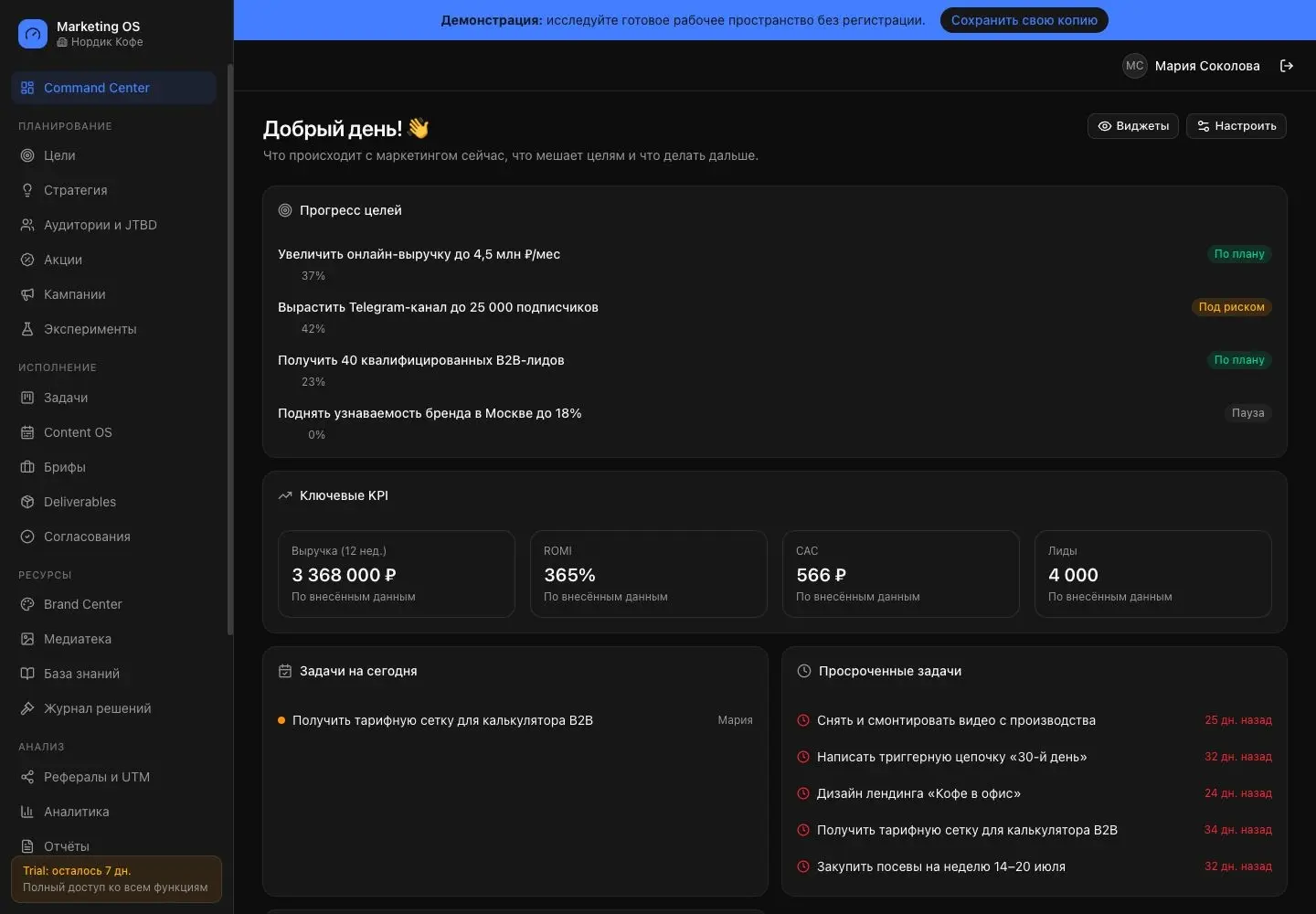Viewport: 1316px width, 914px height.
Task: Click the Отчёты document icon
Action: point(27,846)
